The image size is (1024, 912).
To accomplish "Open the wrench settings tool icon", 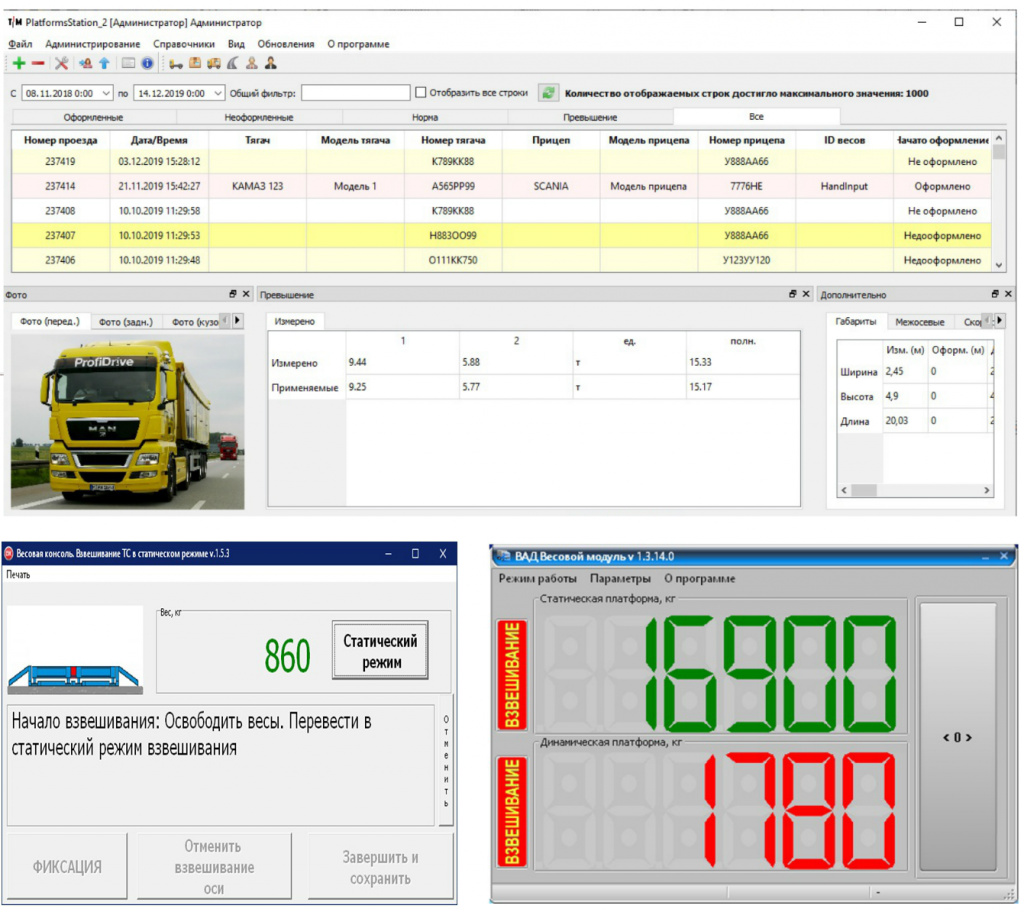I will (61, 63).
